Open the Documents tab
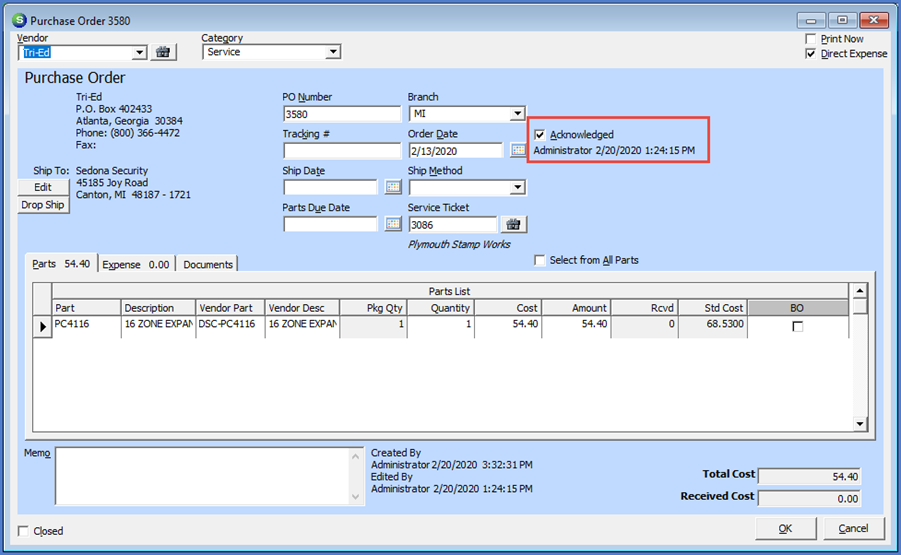Image resolution: width=901 pixels, height=555 pixels. pyautogui.click(x=208, y=264)
